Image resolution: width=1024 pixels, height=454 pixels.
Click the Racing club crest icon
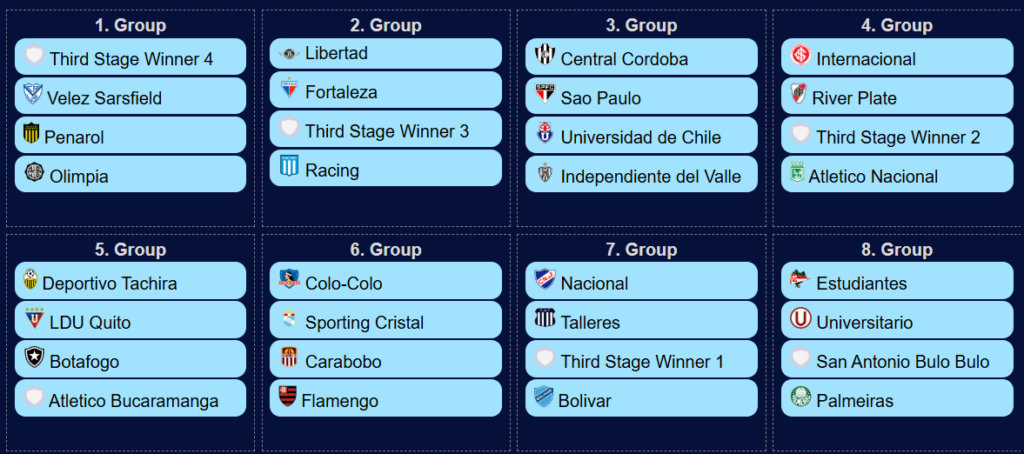(x=289, y=166)
